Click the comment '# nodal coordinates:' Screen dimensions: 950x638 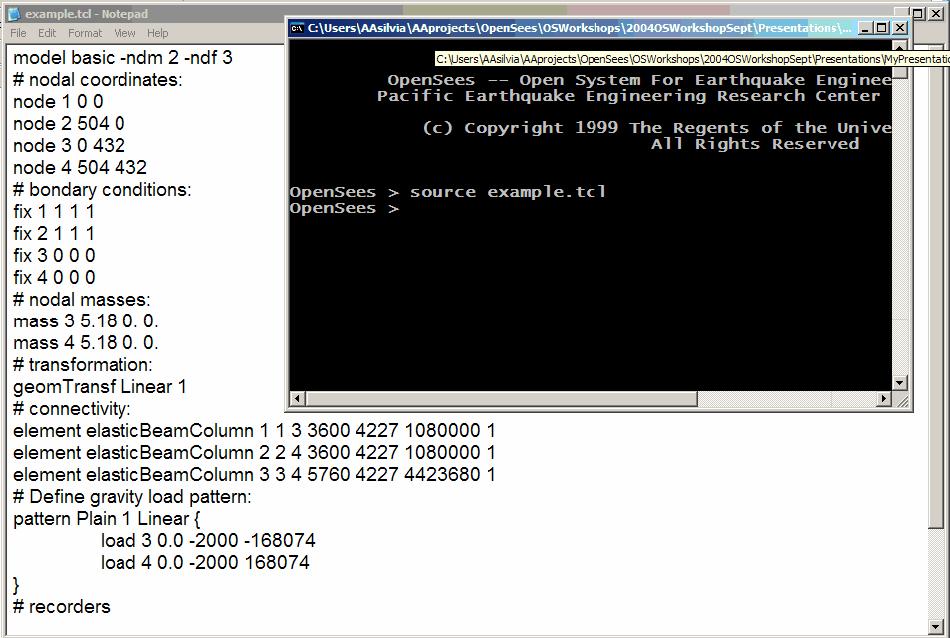point(98,79)
